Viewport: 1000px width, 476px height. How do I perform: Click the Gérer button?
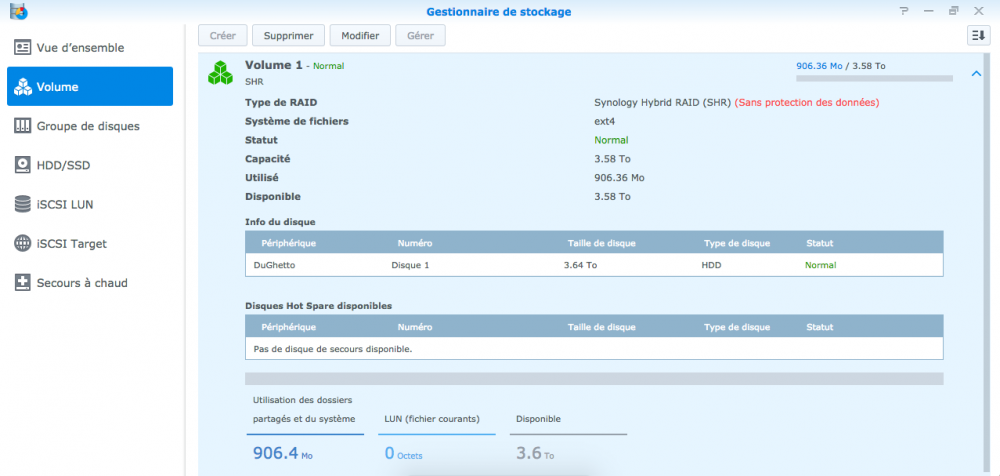click(x=420, y=36)
